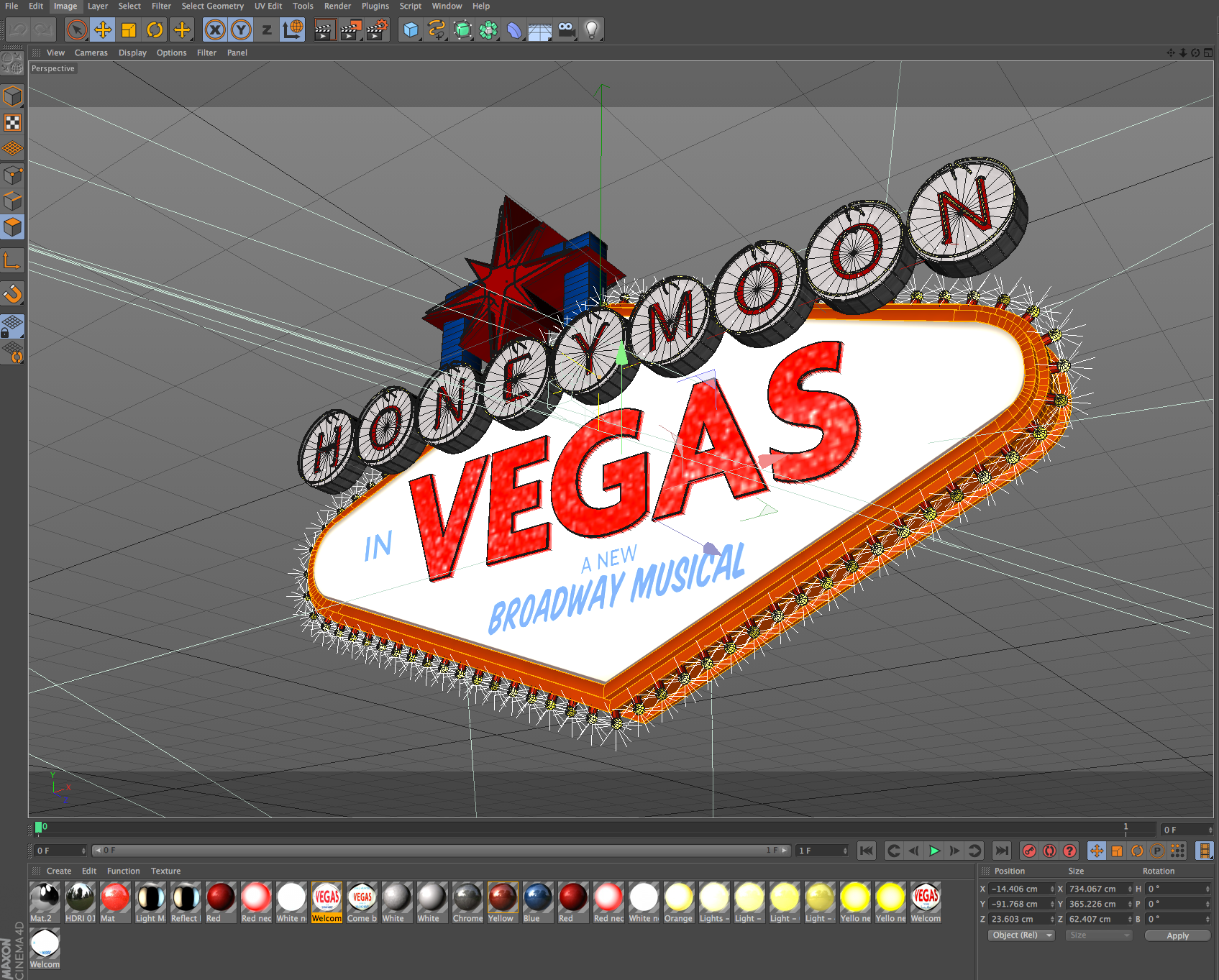Open the Render menu

(x=337, y=6)
